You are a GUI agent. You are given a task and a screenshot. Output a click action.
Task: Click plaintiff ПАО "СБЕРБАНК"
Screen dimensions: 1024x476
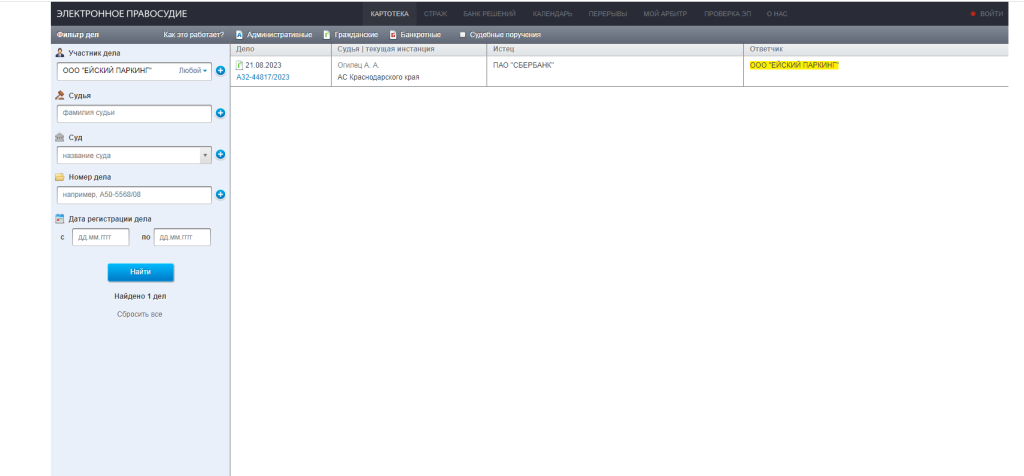[x=524, y=65]
